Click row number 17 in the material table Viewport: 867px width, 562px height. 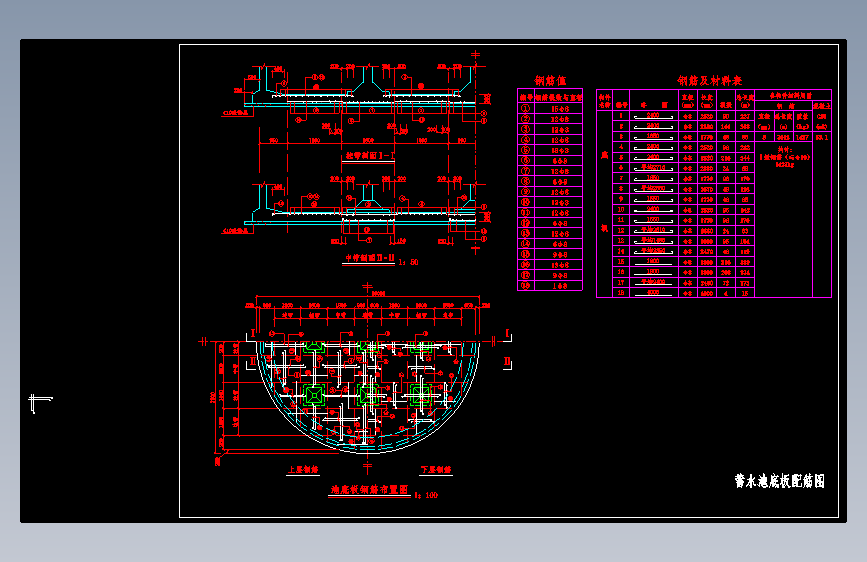pos(621,283)
